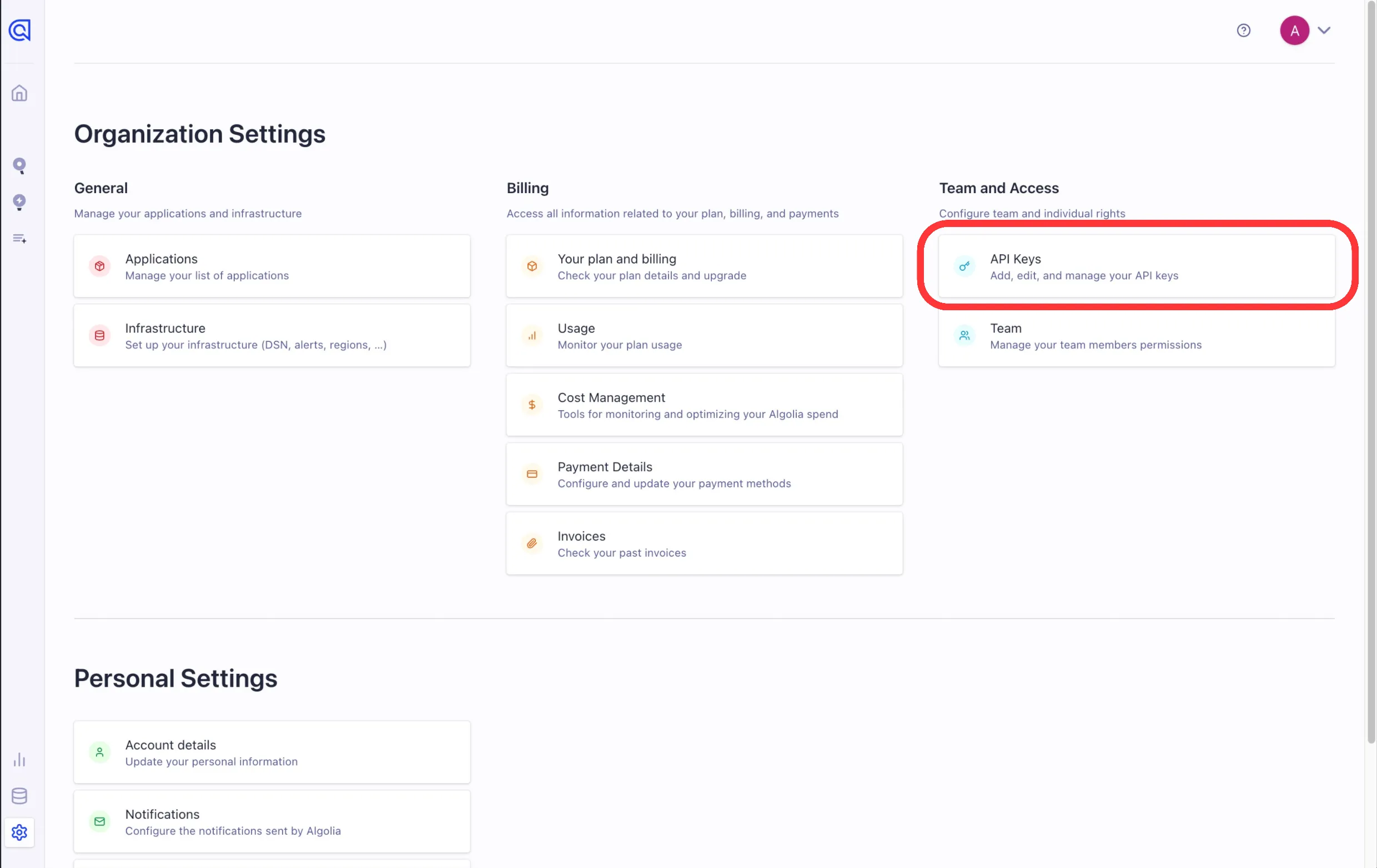Click 'Configure and update your payment methods'
The height and width of the screenshot is (868, 1377).
point(674,483)
